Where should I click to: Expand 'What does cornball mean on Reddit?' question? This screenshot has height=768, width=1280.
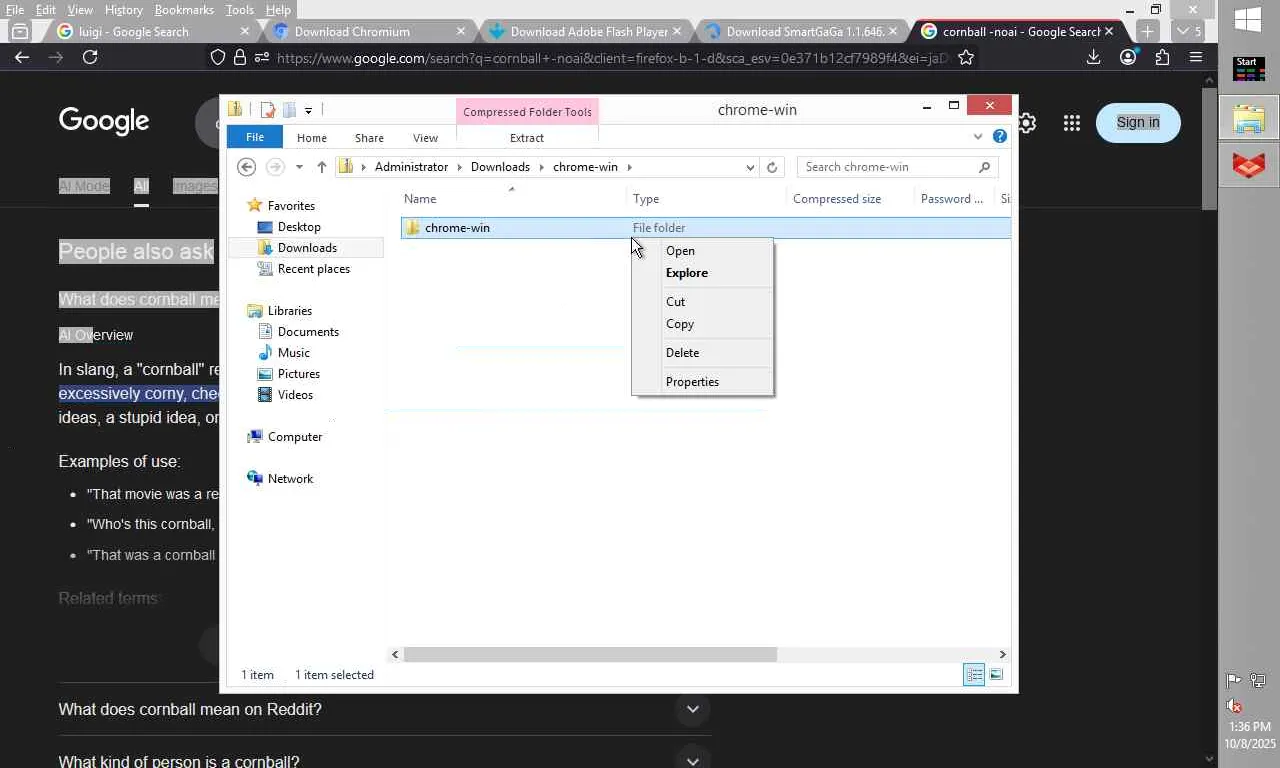tap(692, 710)
